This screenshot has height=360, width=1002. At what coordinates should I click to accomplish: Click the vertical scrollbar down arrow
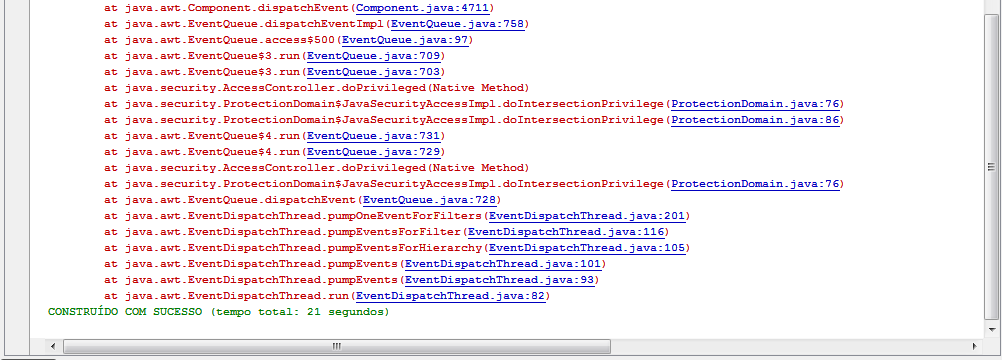click(992, 329)
